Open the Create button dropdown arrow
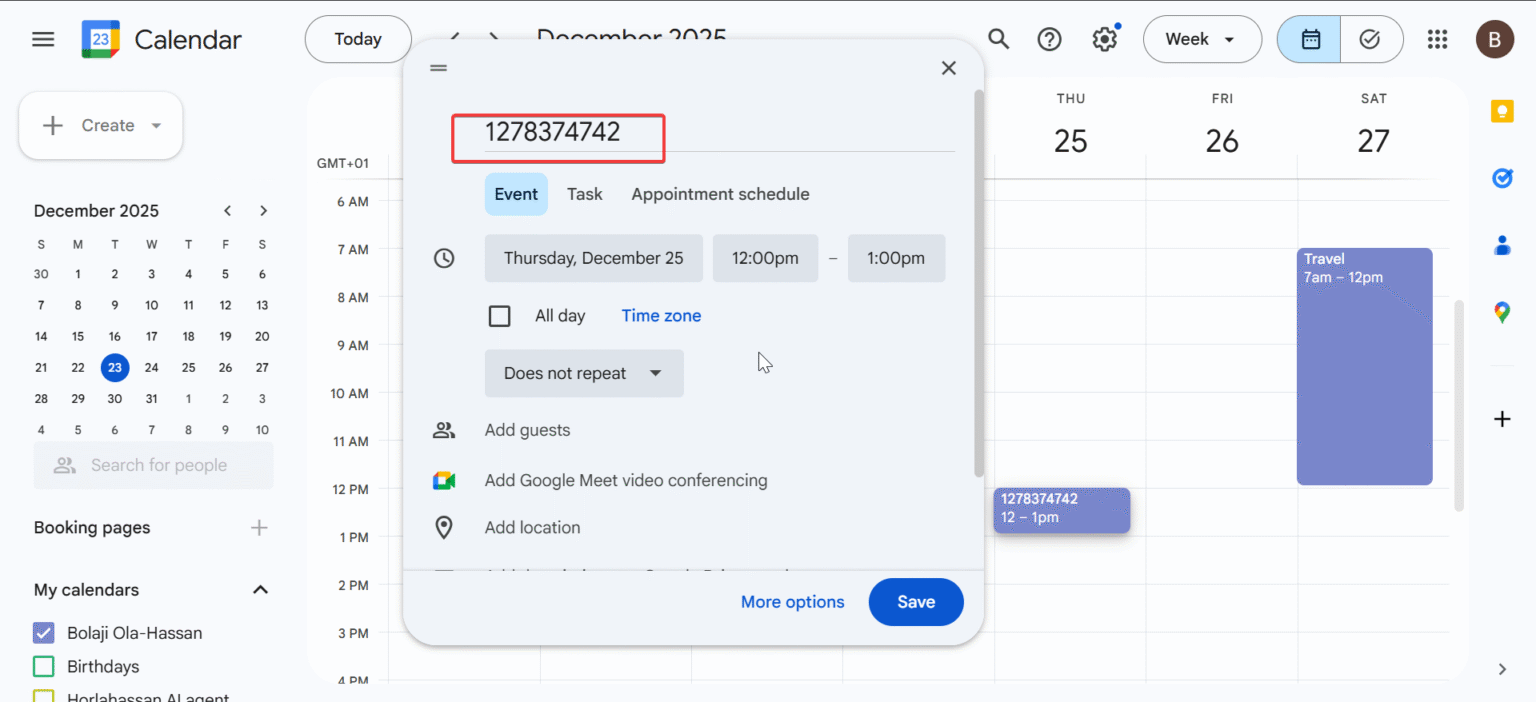 [x=156, y=126]
